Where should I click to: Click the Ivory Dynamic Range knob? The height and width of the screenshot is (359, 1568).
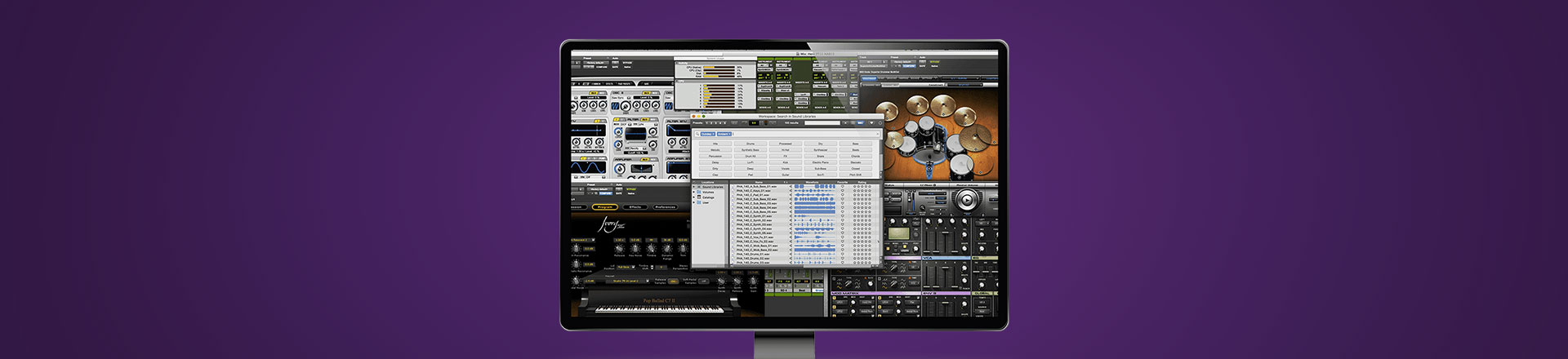tap(667, 249)
